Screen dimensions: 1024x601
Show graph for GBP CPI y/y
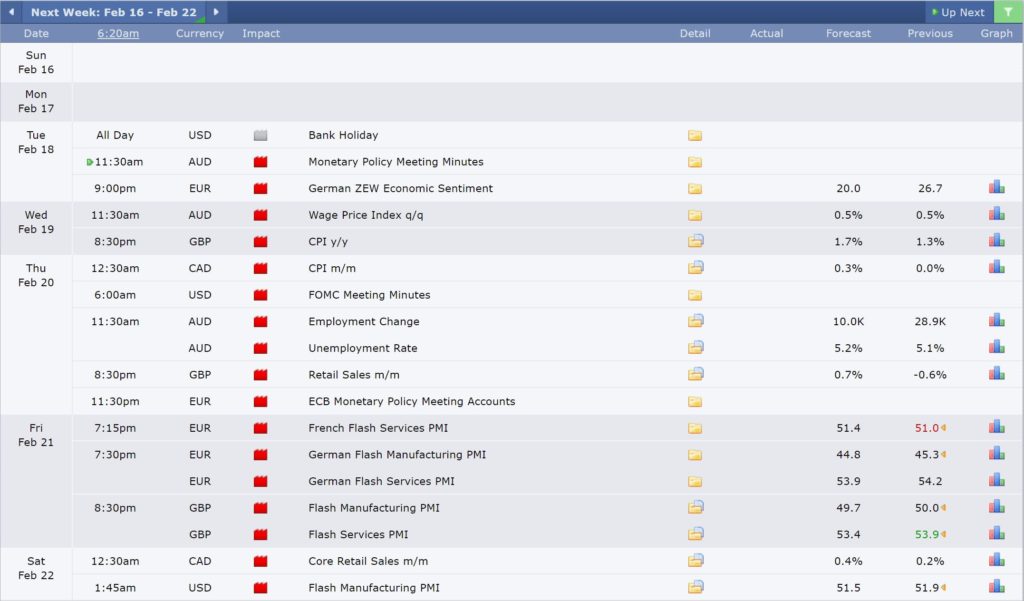tap(997, 241)
